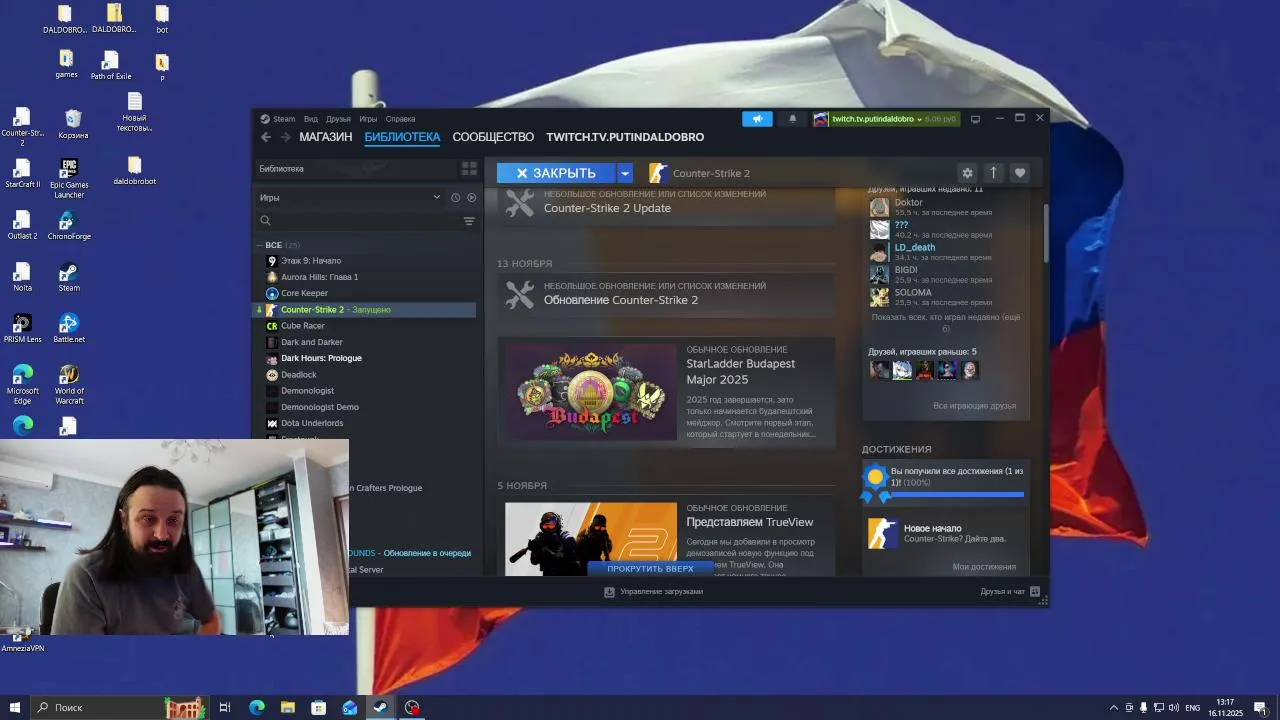Image resolution: width=1280 pixels, height=720 pixels.
Task: Click Управление загрузками link
Action: tap(661, 592)
